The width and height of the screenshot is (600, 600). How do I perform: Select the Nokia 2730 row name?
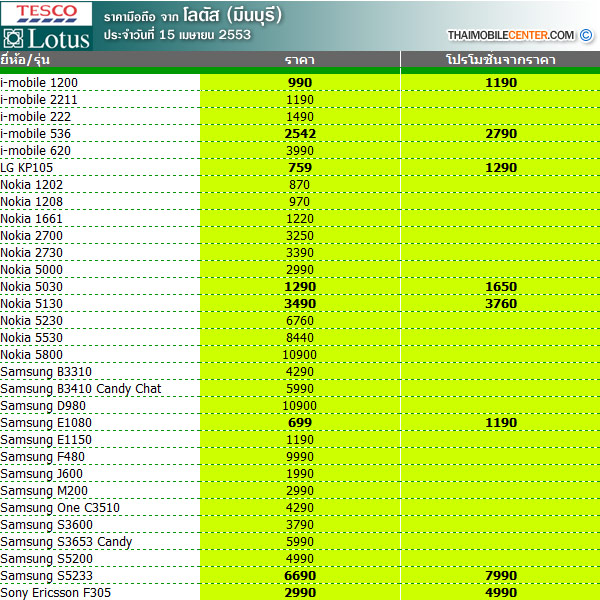tap(32, 253)
